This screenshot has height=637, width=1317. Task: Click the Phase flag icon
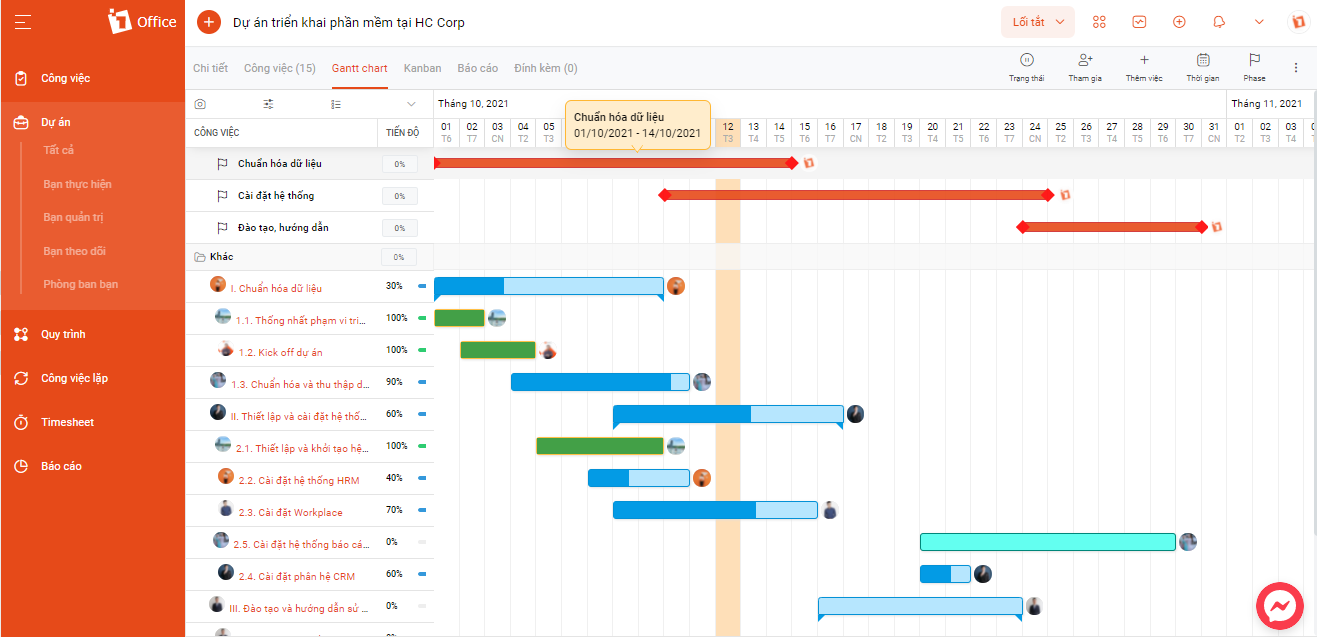point(1254,60)
